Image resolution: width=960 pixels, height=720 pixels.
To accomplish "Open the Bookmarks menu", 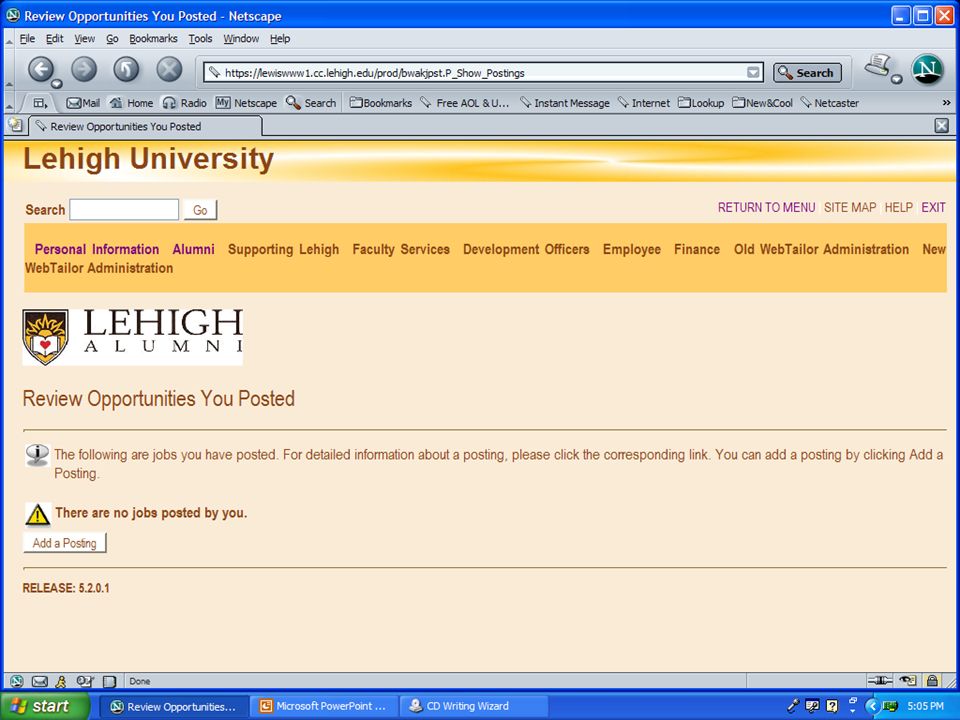I will click(x=153, y=39).
